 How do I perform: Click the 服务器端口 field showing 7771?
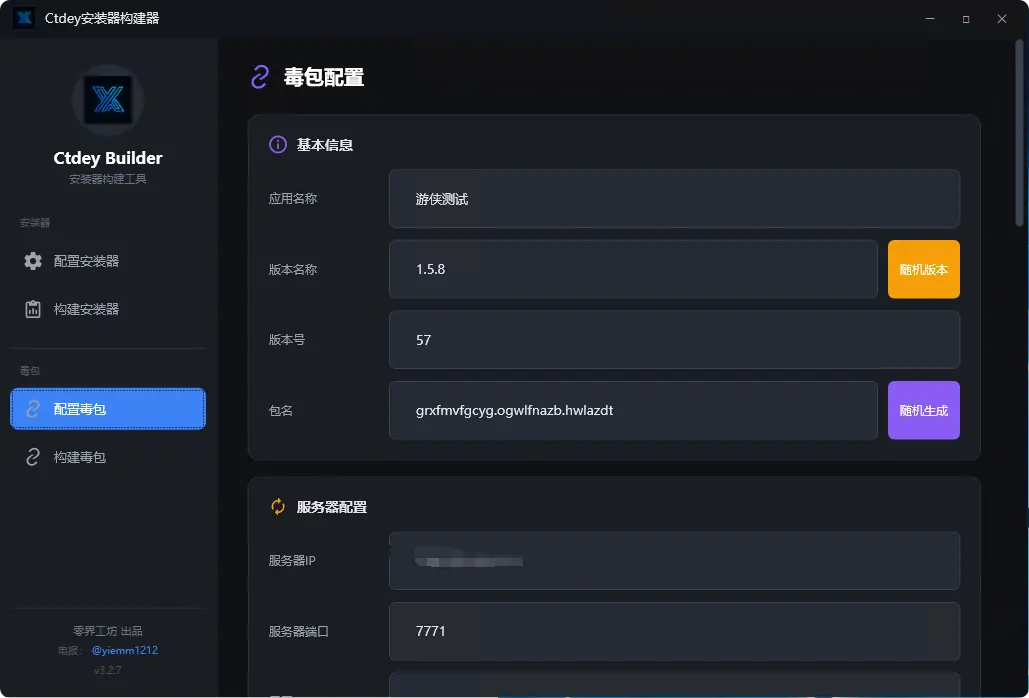[x=673, y=631]
